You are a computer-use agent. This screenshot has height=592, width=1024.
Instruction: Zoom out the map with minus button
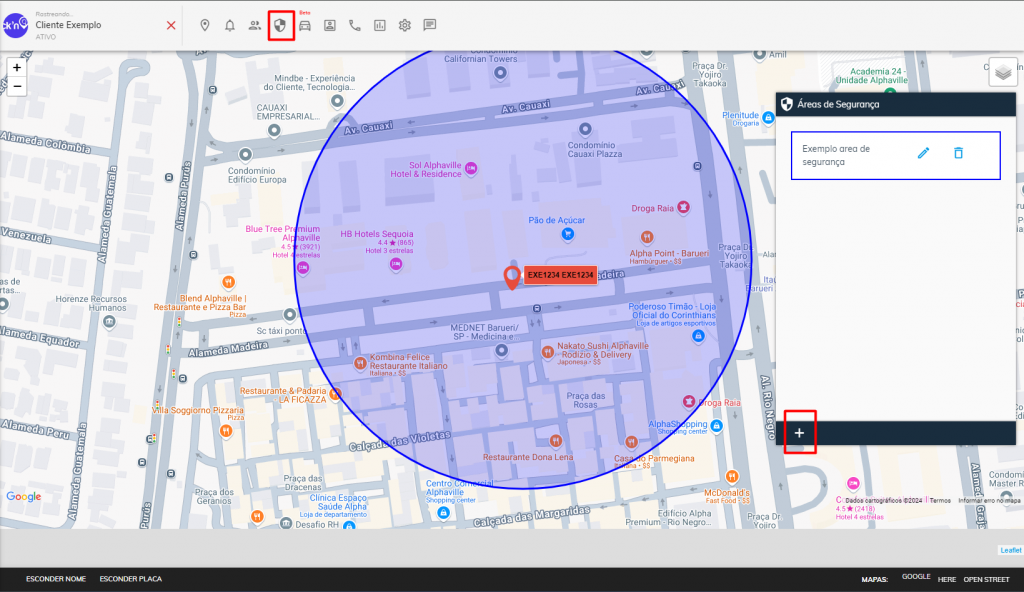pyautogui.click(x=17, y=86)
